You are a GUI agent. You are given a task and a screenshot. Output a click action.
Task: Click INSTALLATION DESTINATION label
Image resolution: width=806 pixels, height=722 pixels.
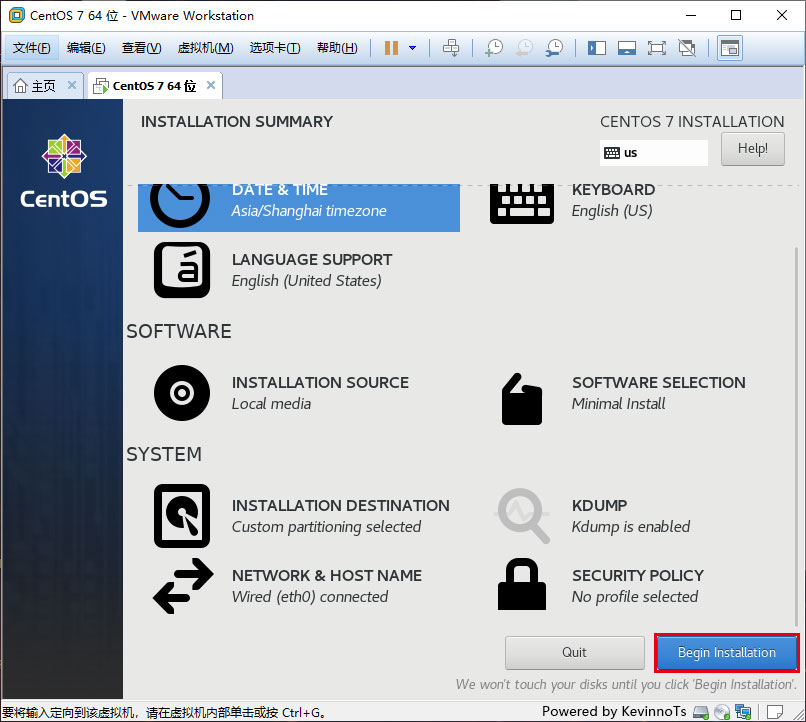341,506
